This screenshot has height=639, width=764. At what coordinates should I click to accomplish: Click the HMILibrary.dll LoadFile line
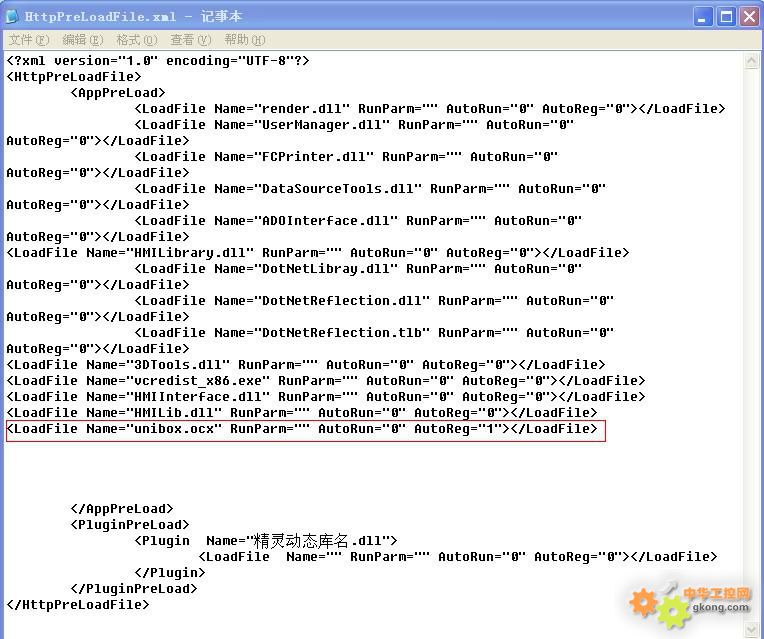point(318,253)
